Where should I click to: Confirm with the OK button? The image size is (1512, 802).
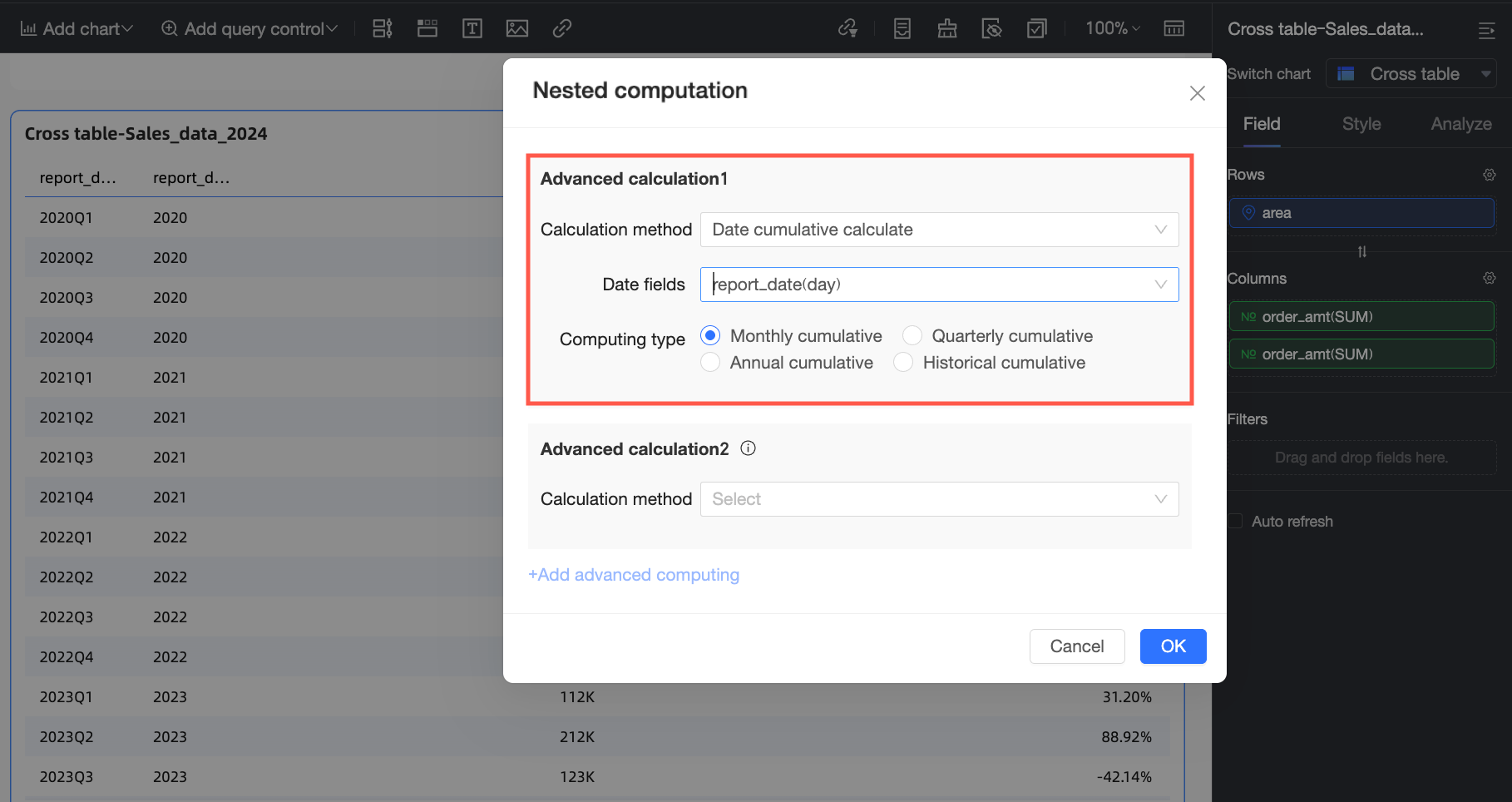(1173, 646)
